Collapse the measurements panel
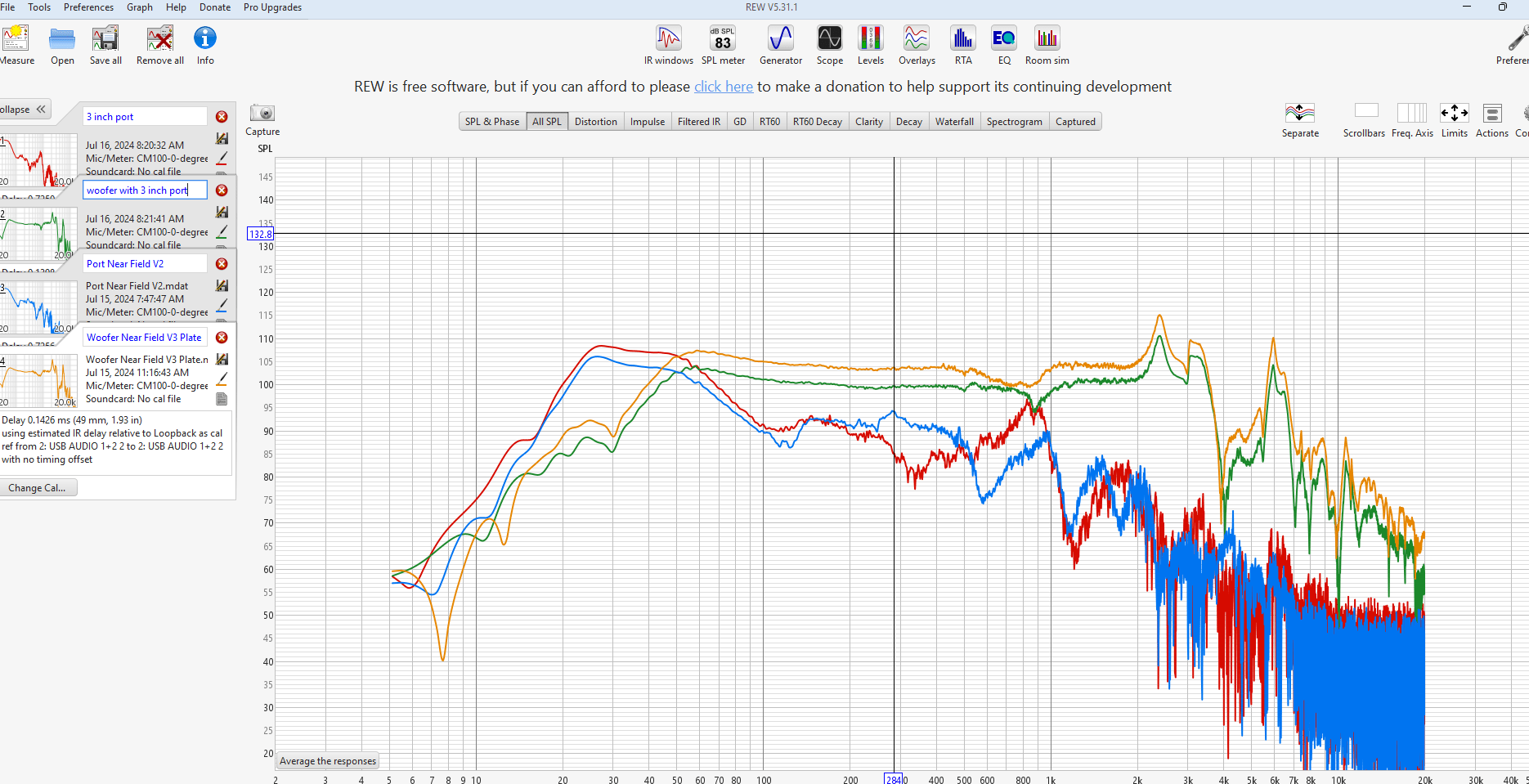 (25, 110)
